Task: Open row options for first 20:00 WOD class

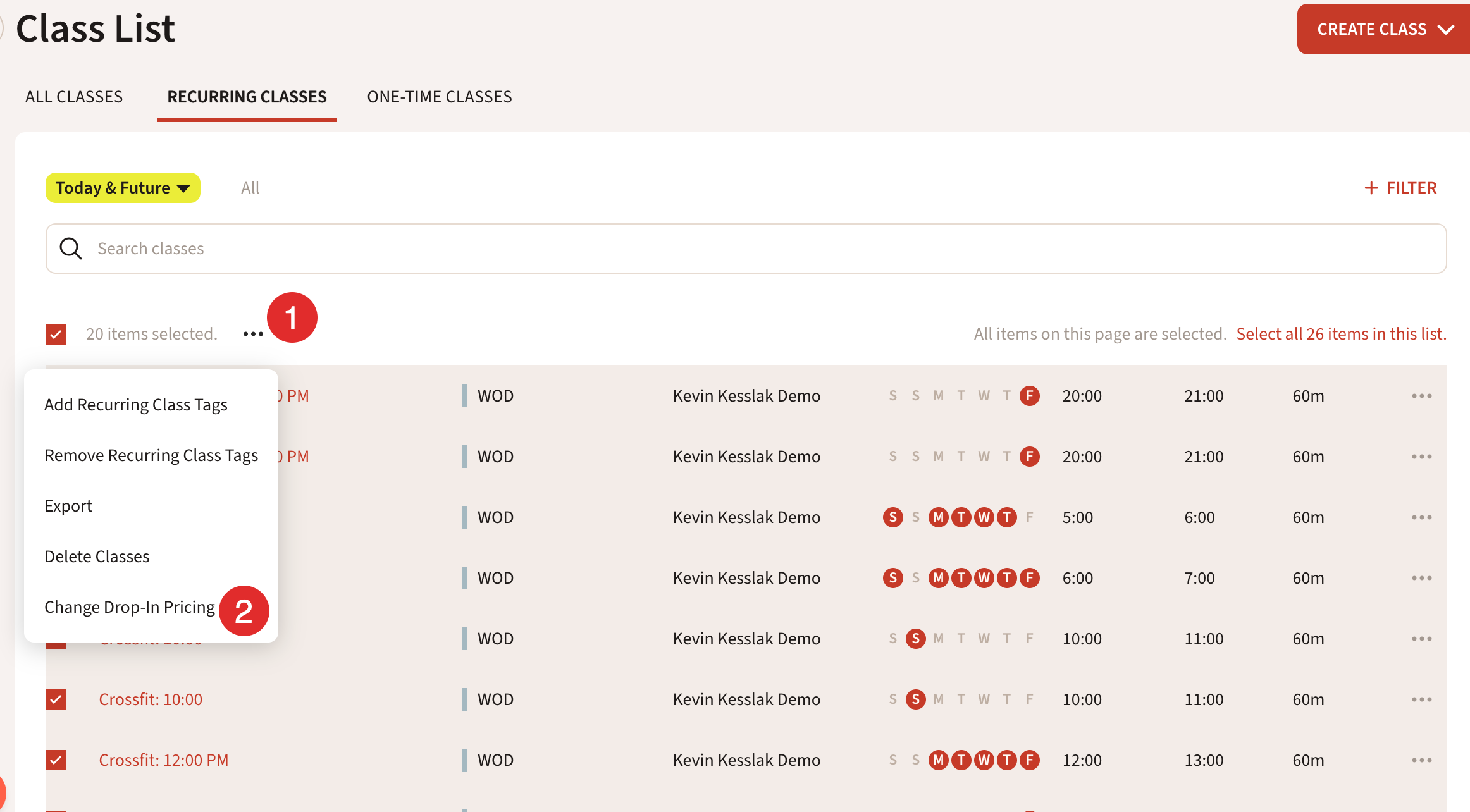Action: (x=1421, y=396)
